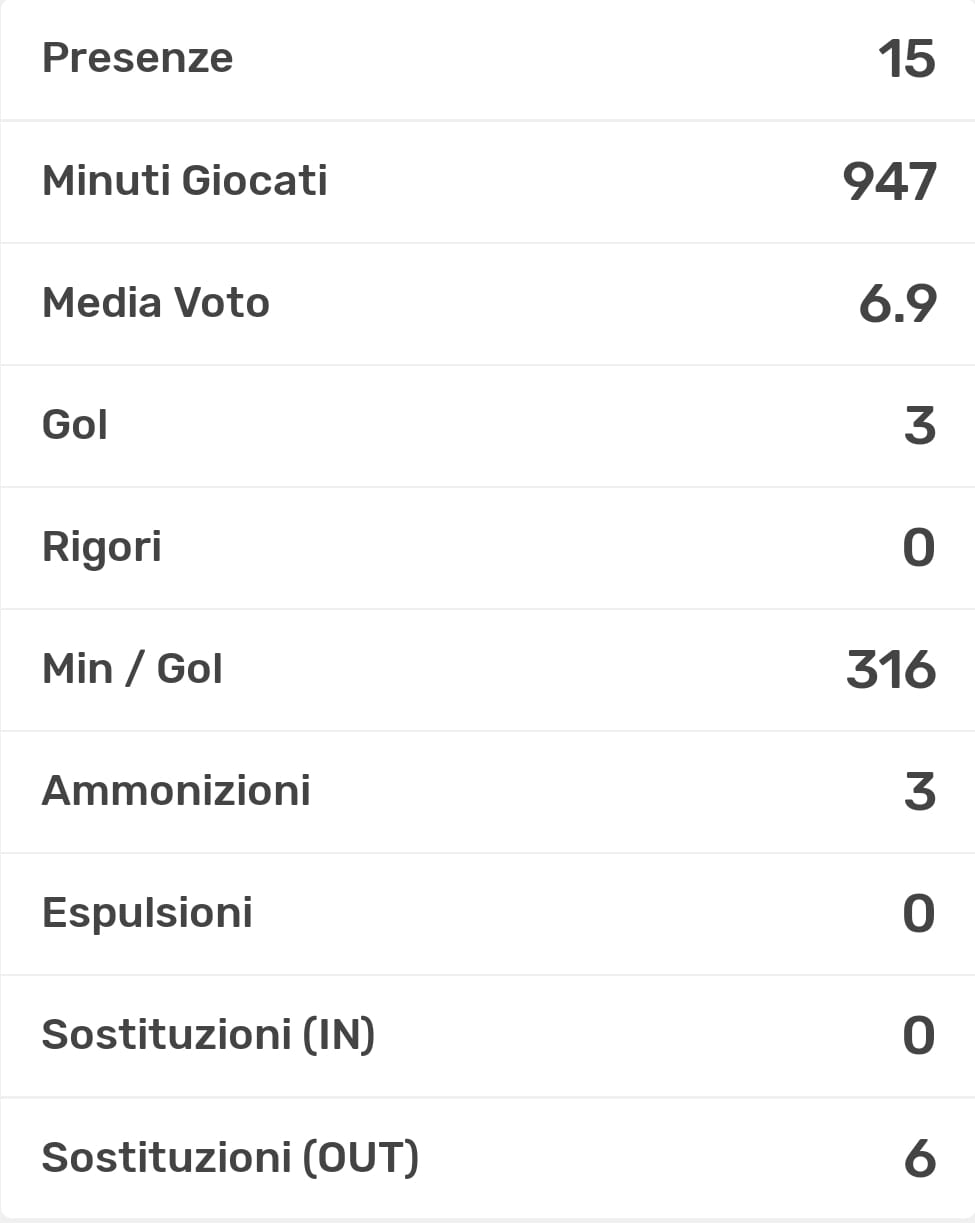Select the Sostituzioni (OUT) label

click(230, 1158)
